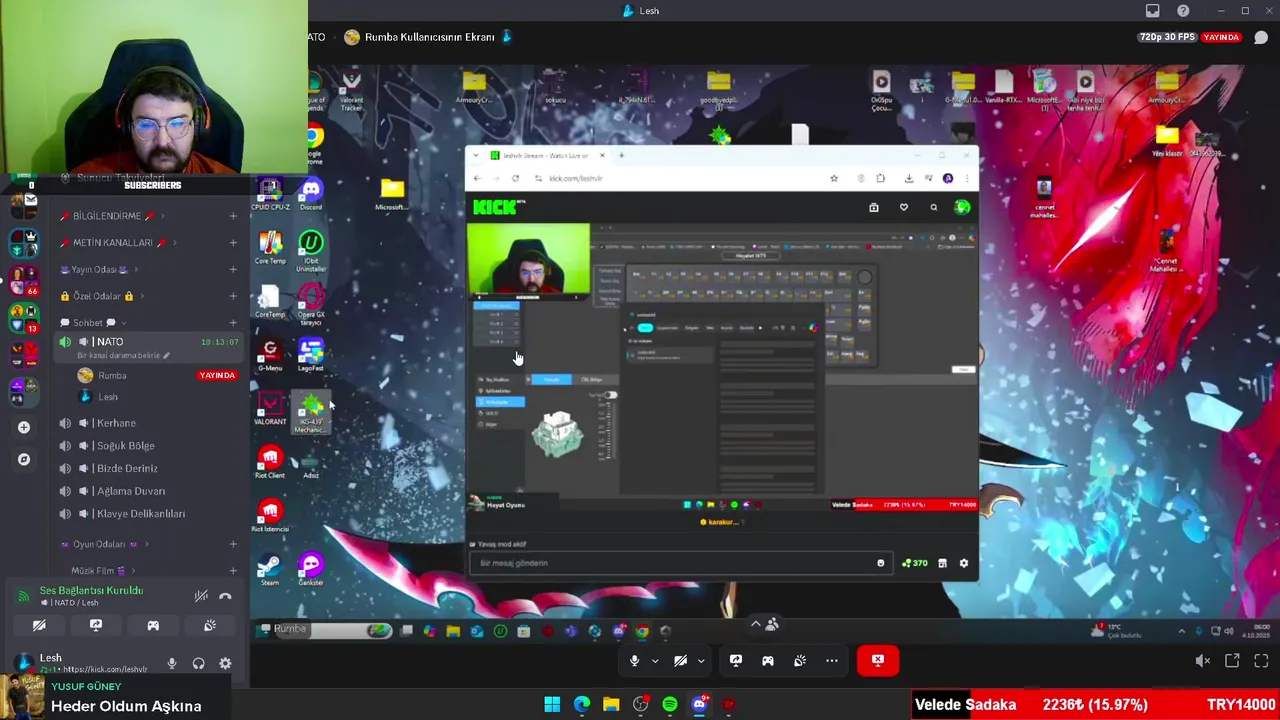The image size is (1280, 720).
Task: Open Spotify from Windows taskbar
Action: [x=670, y=704]
